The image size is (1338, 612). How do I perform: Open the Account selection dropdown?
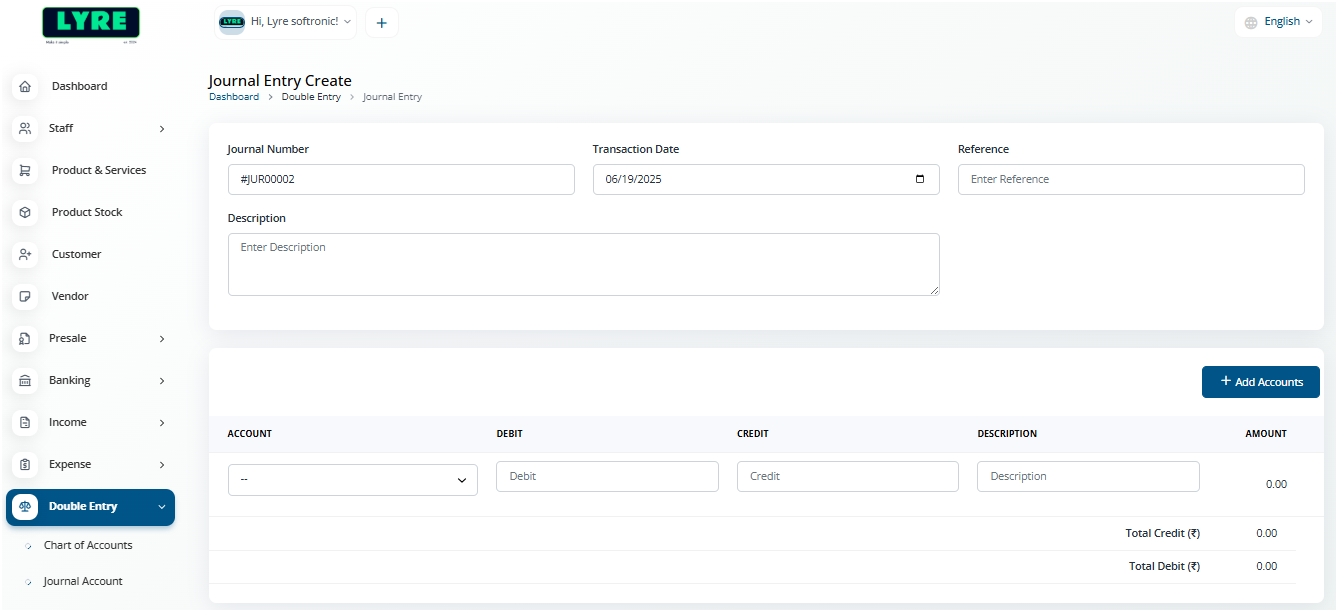pos(352,480)
